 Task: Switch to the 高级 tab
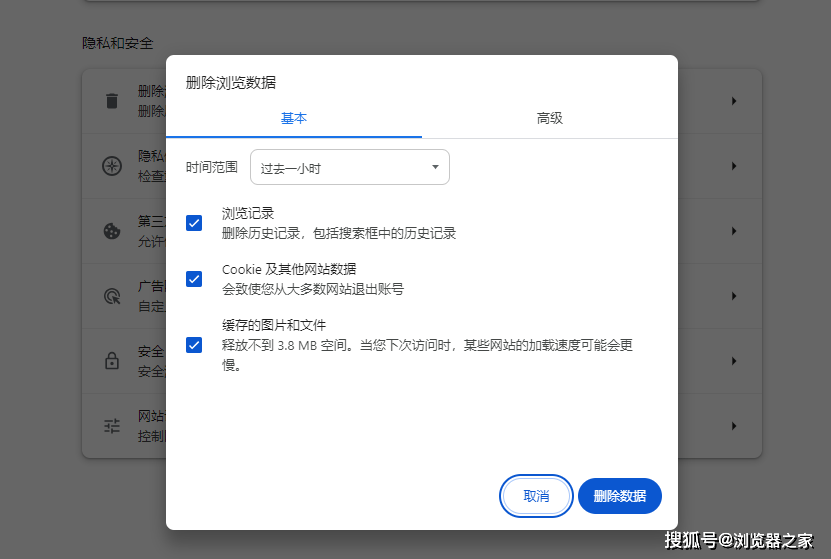(x=550, y=118)
